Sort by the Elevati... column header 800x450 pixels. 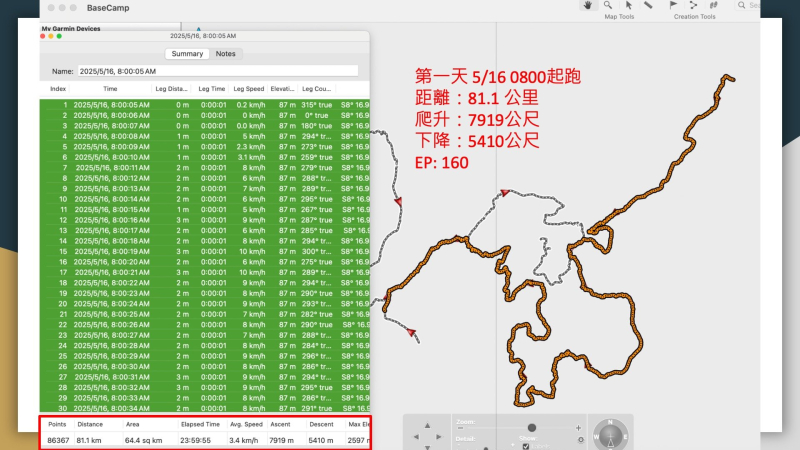282,89
